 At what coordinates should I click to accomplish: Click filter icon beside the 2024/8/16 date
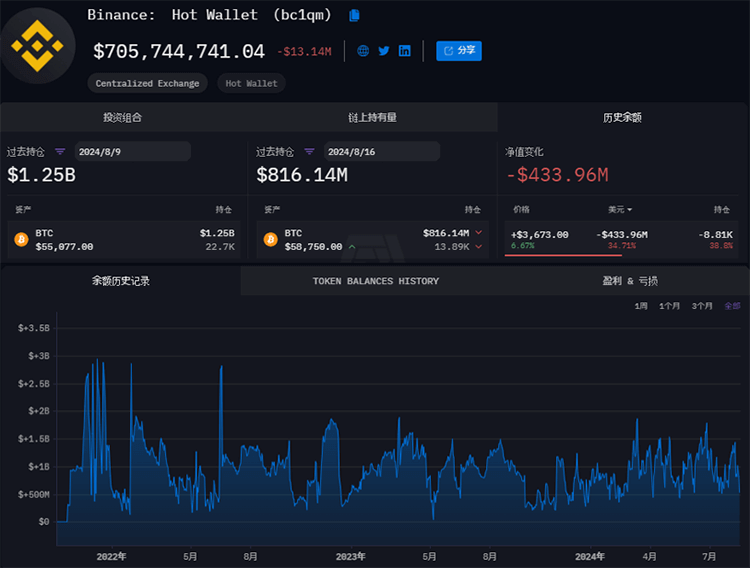[309, 152]
